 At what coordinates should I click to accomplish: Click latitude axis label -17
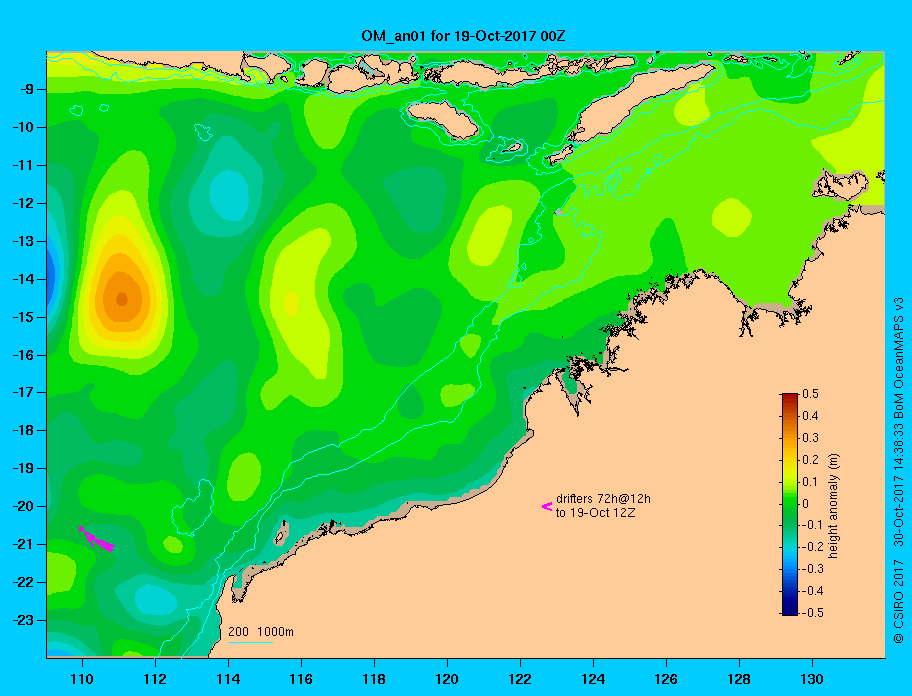(x=23, y=392)
